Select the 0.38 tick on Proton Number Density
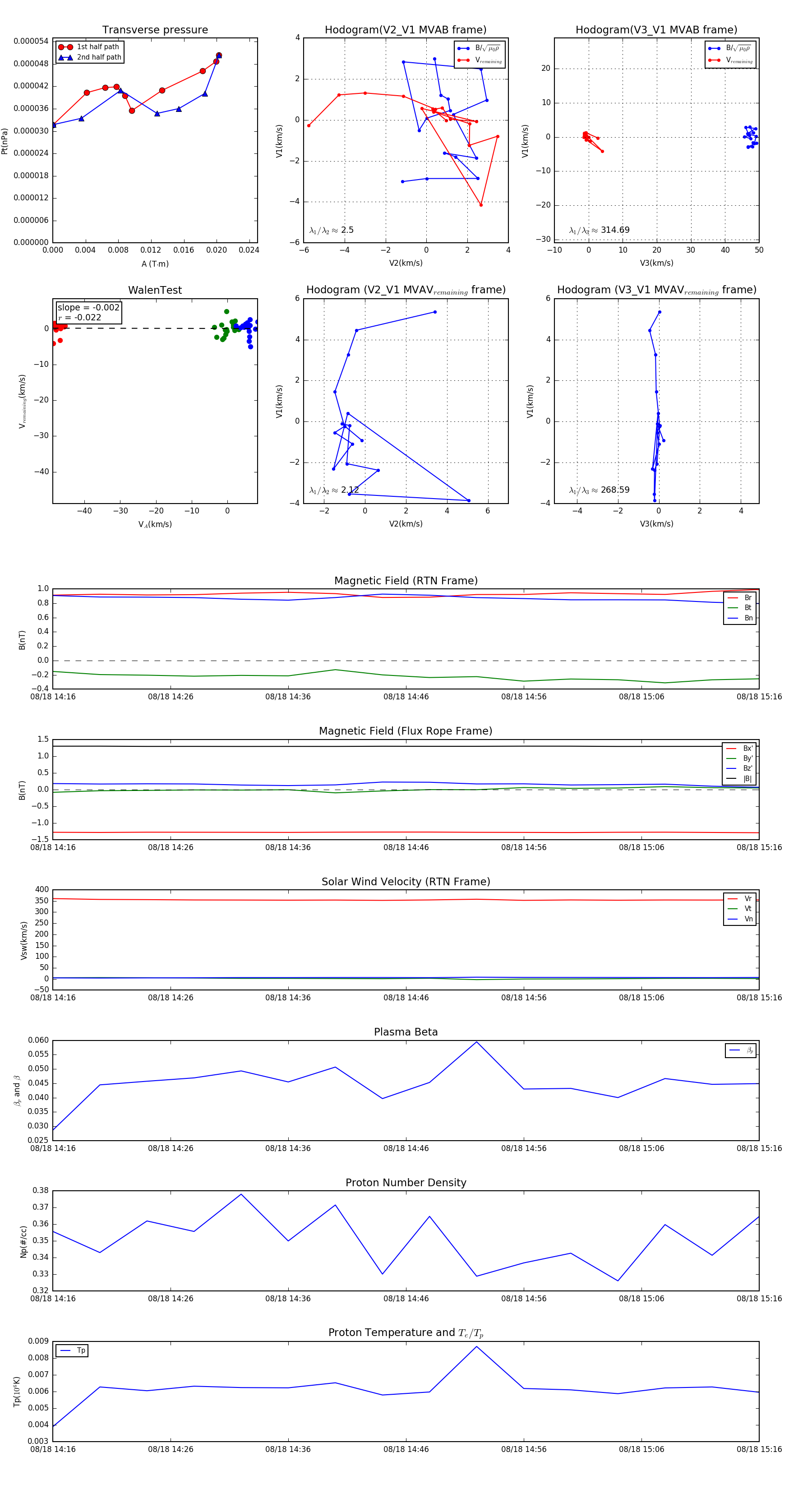This screenshot has width=812, height=1489. click(x=41, y=1191)
